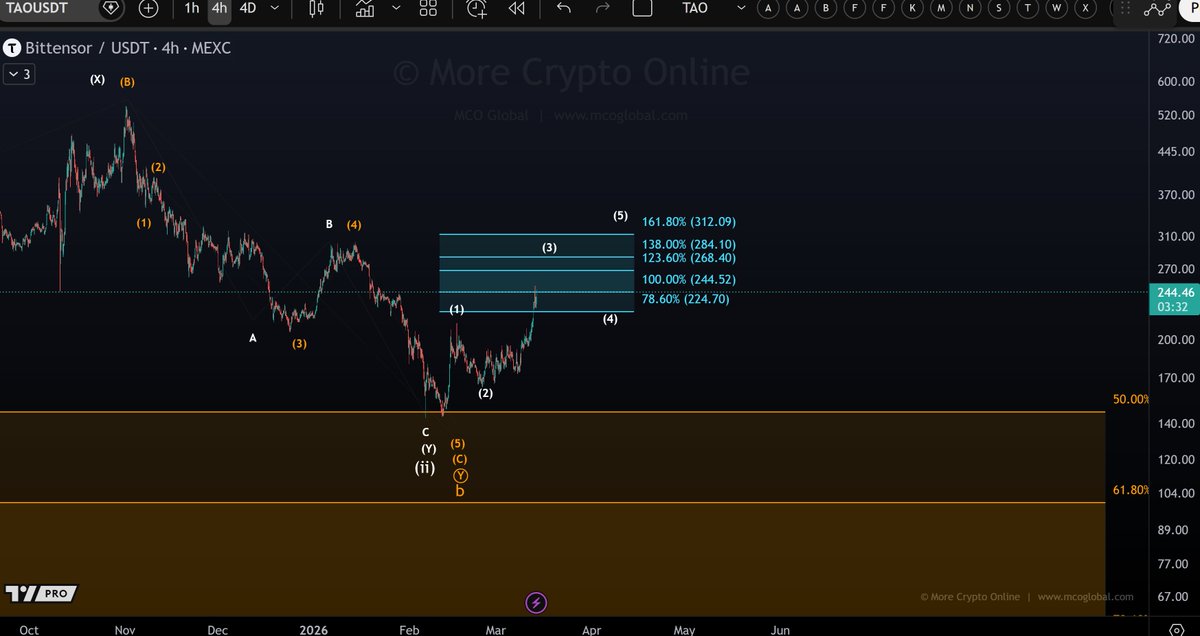Click the circled T Bittensor logo

[x=12, y=48]
